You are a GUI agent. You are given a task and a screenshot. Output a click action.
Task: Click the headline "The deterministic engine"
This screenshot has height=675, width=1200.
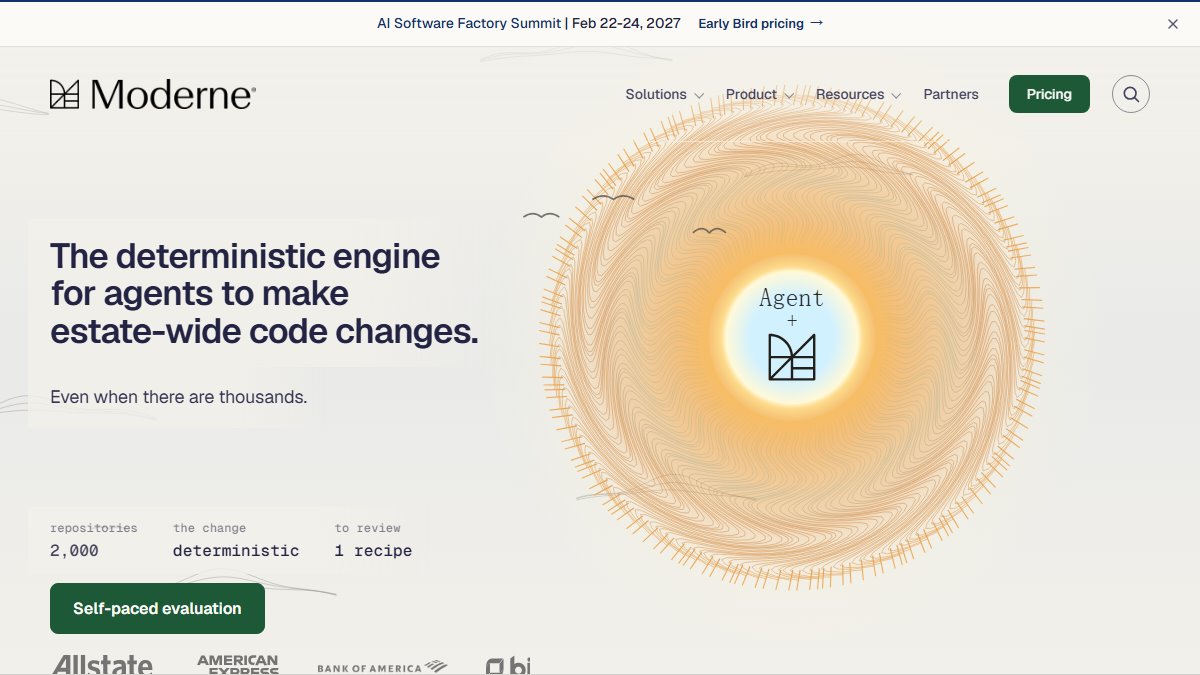245,256
